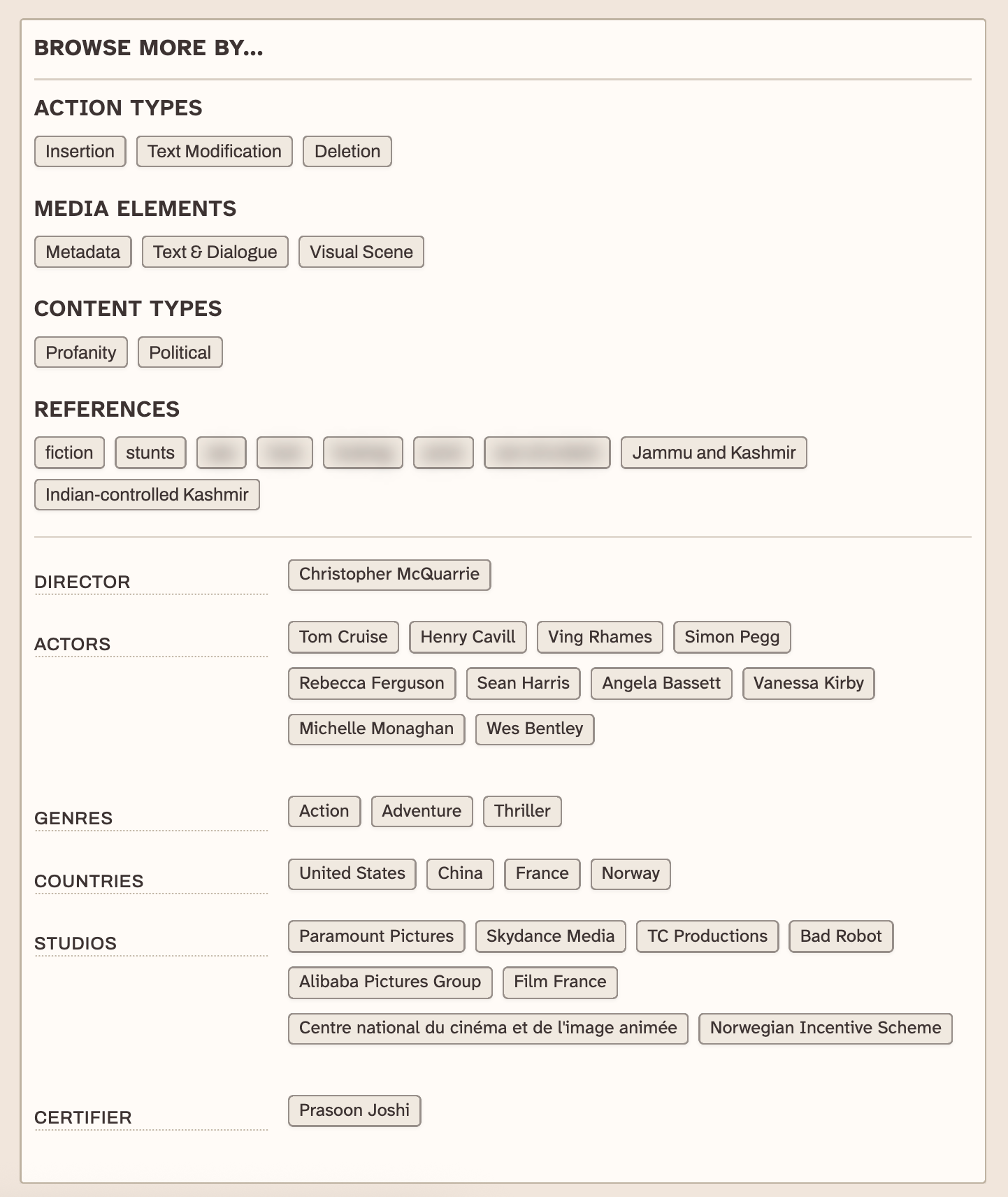Open the Metadata media element tag
The width and height of the screenshot is (1008, 1197).
click(82, 252)
